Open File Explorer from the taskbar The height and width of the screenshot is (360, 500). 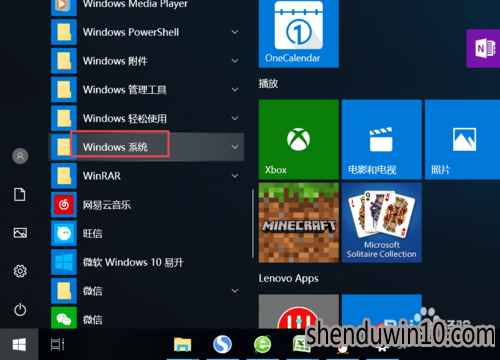[x=182, y=345]
